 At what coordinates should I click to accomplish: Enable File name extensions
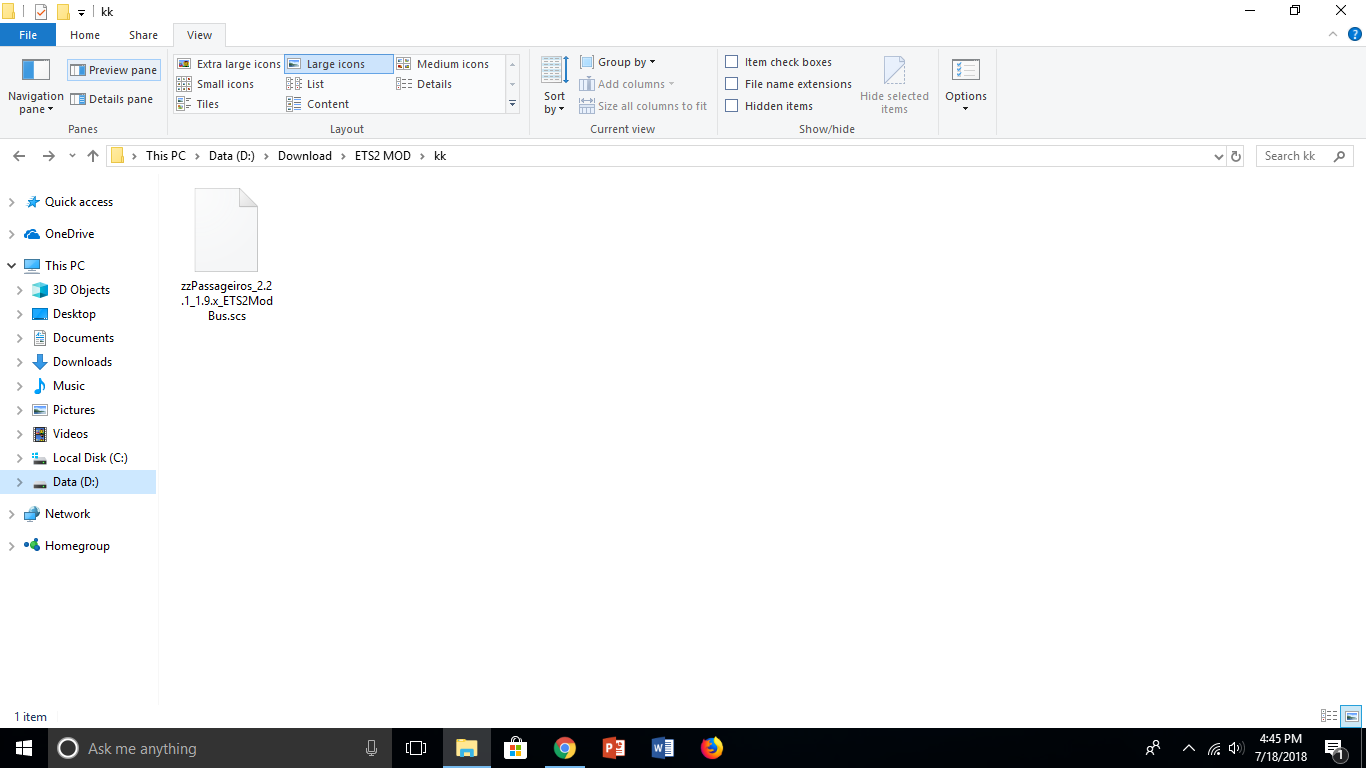click(x=731, y=84)
